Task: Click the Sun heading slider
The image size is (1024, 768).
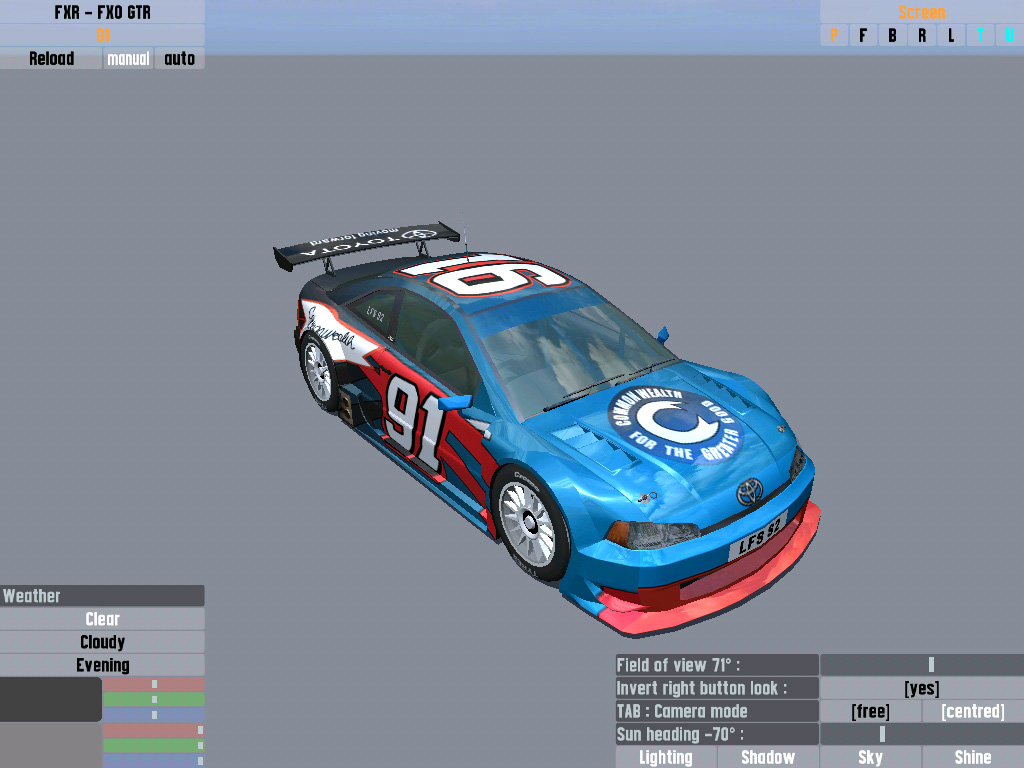Action: point(921,734)
